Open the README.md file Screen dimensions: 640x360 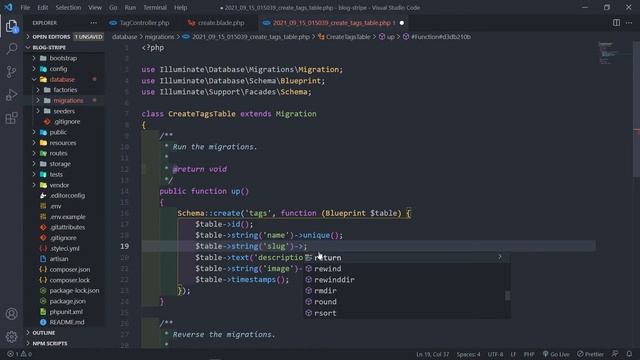[x=65, y=322]
